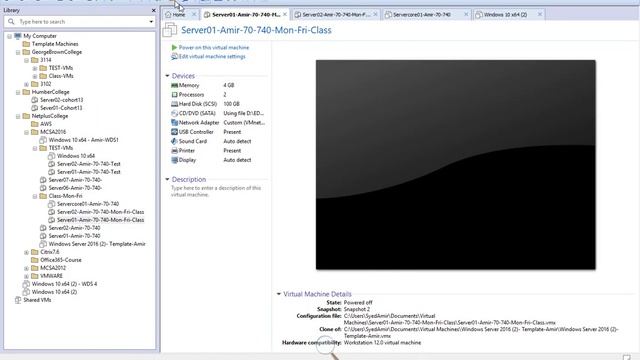
Task: Click the edit settings wrench icon
Action: click(x=174, y=56)
